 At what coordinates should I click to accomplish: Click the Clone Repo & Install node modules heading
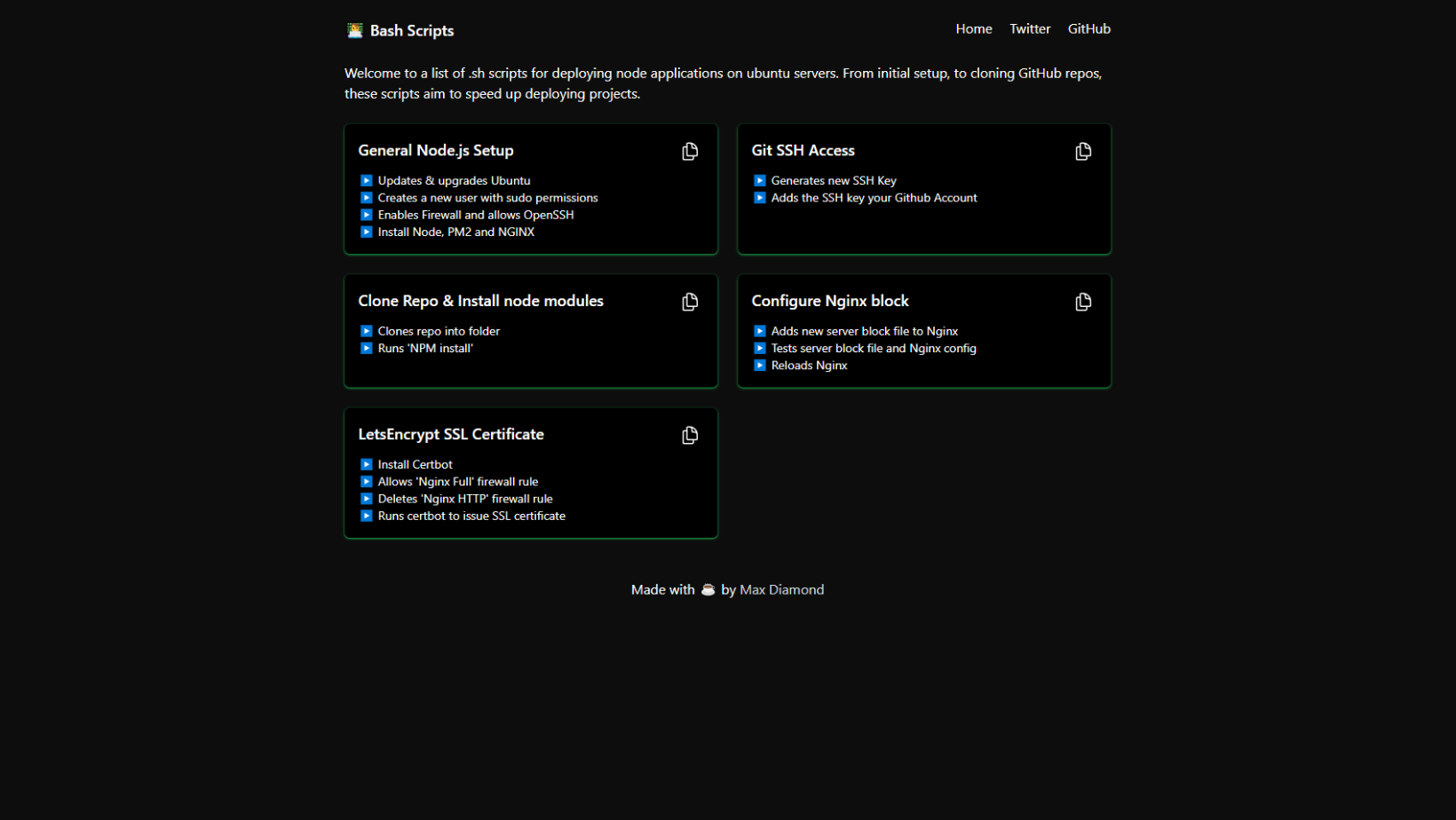pos(480,302)
